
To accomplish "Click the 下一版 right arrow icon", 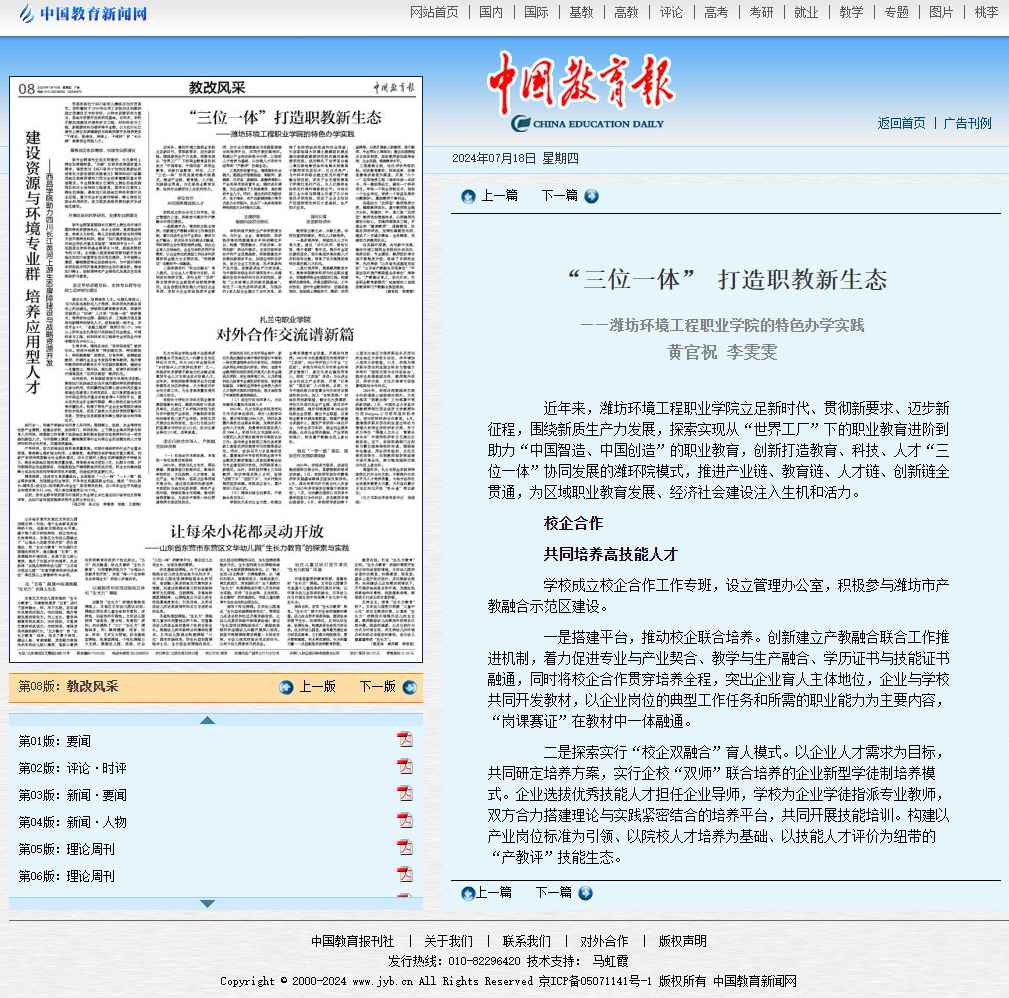I will 409,687.
